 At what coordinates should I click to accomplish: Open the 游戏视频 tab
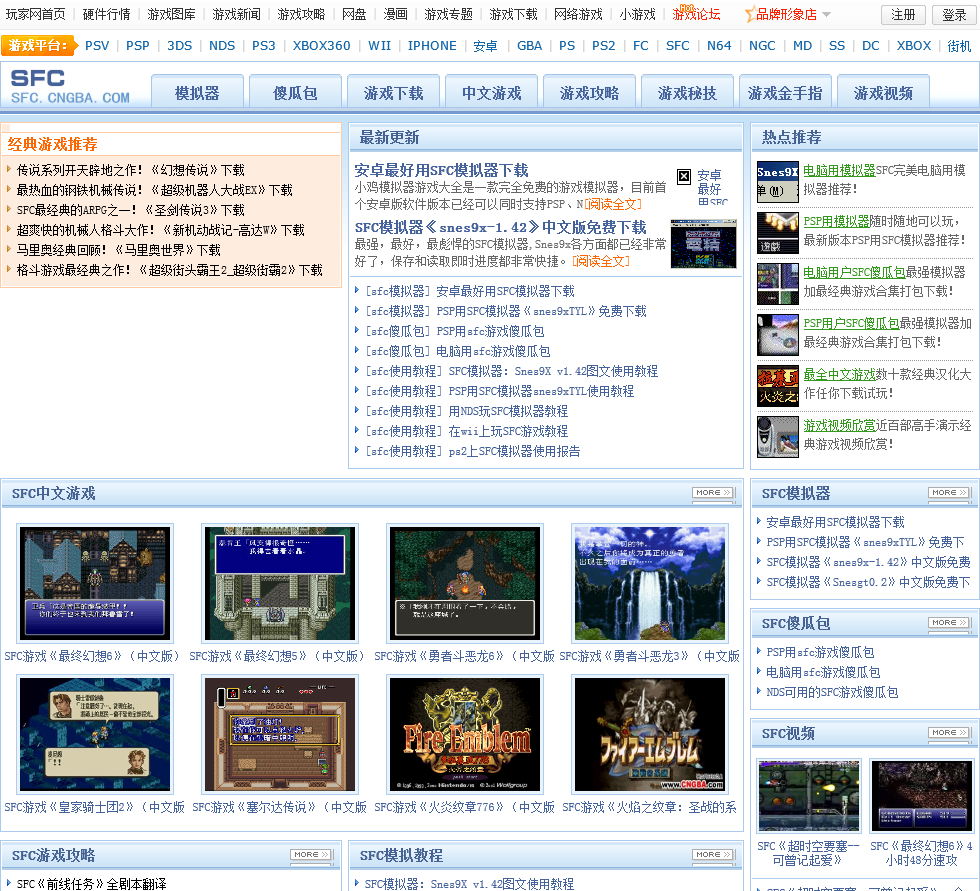click(x=883, y=92)
